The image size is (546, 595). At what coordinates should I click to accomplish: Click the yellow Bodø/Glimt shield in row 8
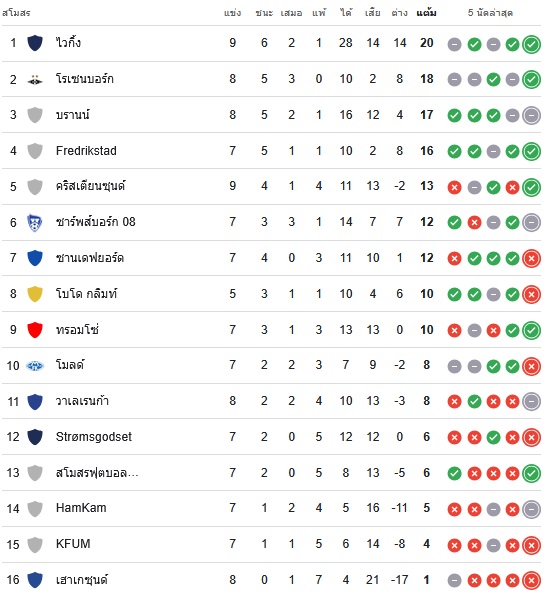pyautogui.click(x=35, y=294)
